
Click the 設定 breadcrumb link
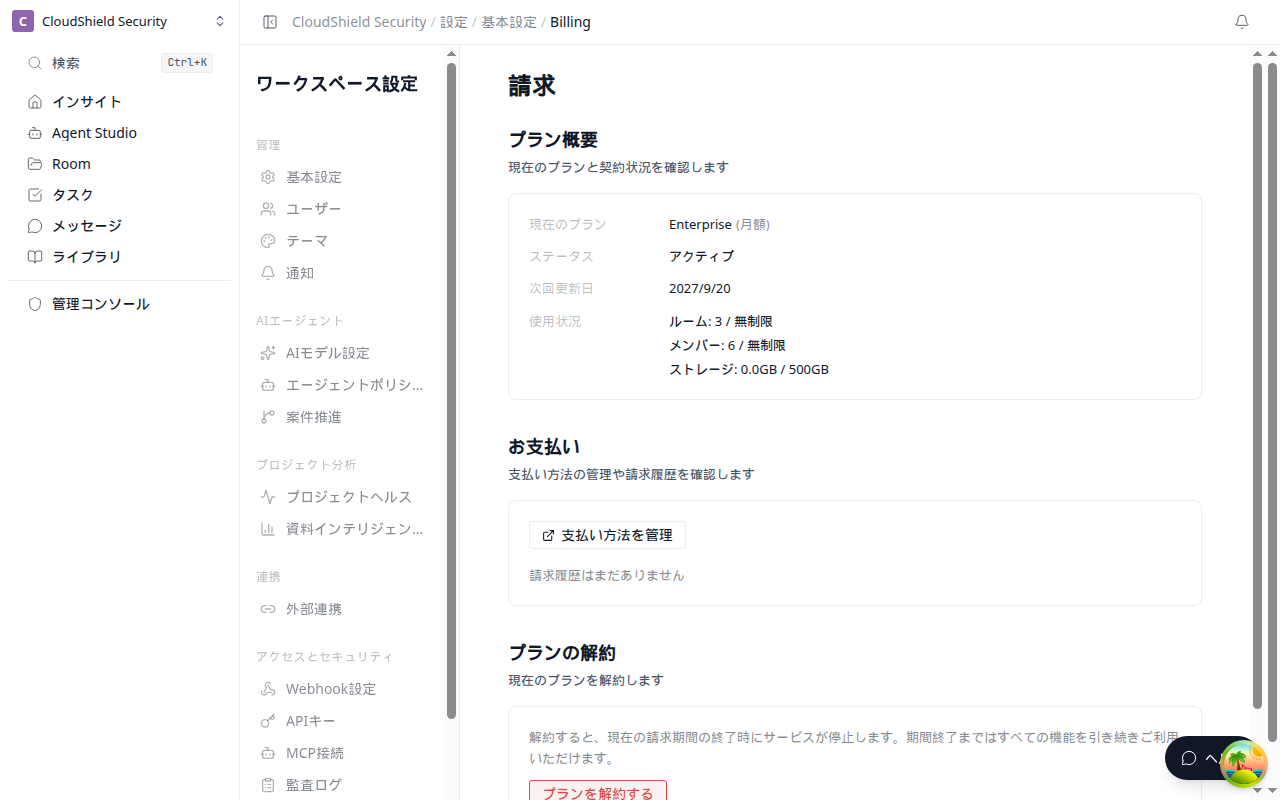[x=454, y=22]
